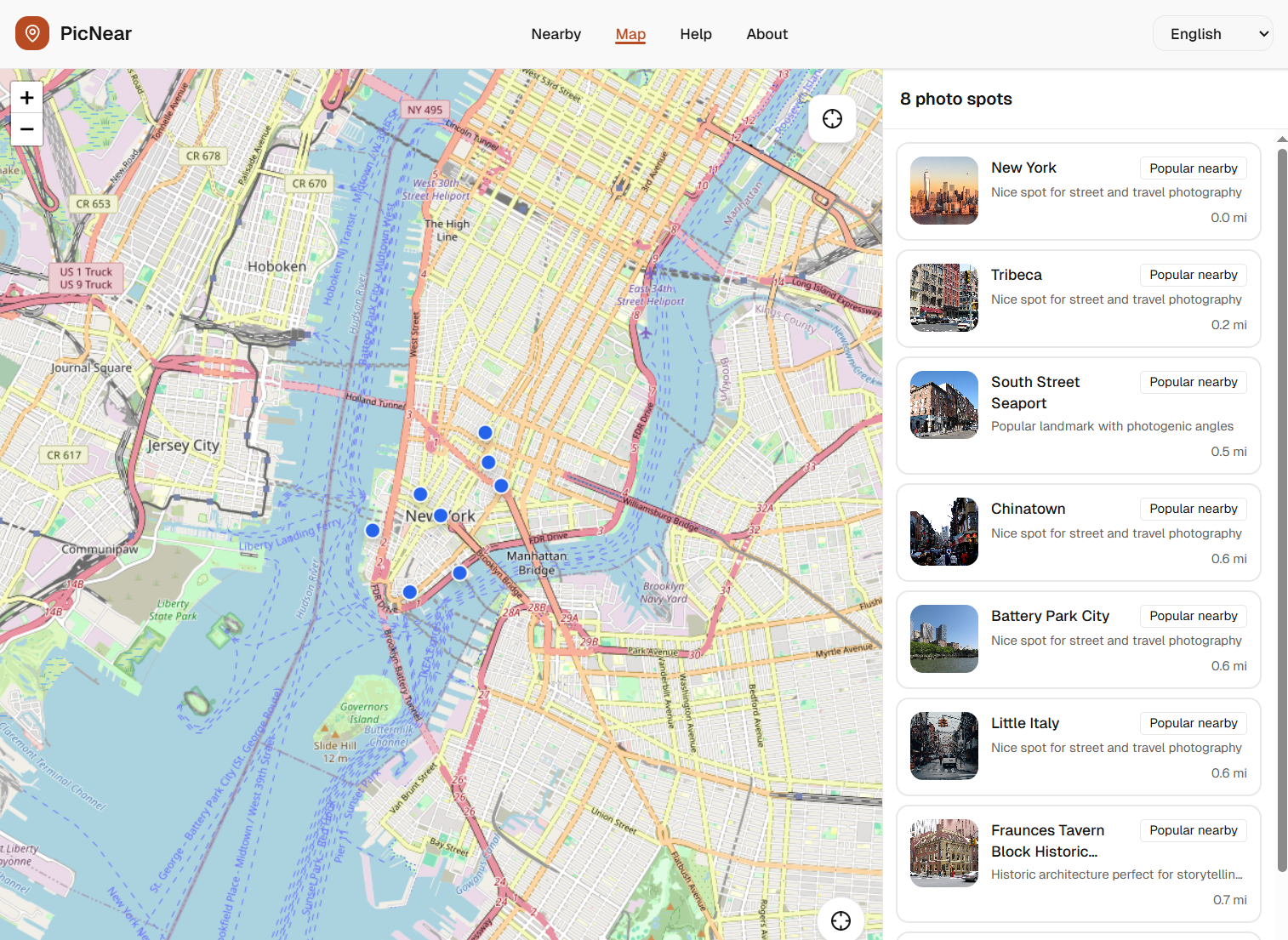
Task: Open the New York skyline thumbnail
Action: (x=944, y=191)
